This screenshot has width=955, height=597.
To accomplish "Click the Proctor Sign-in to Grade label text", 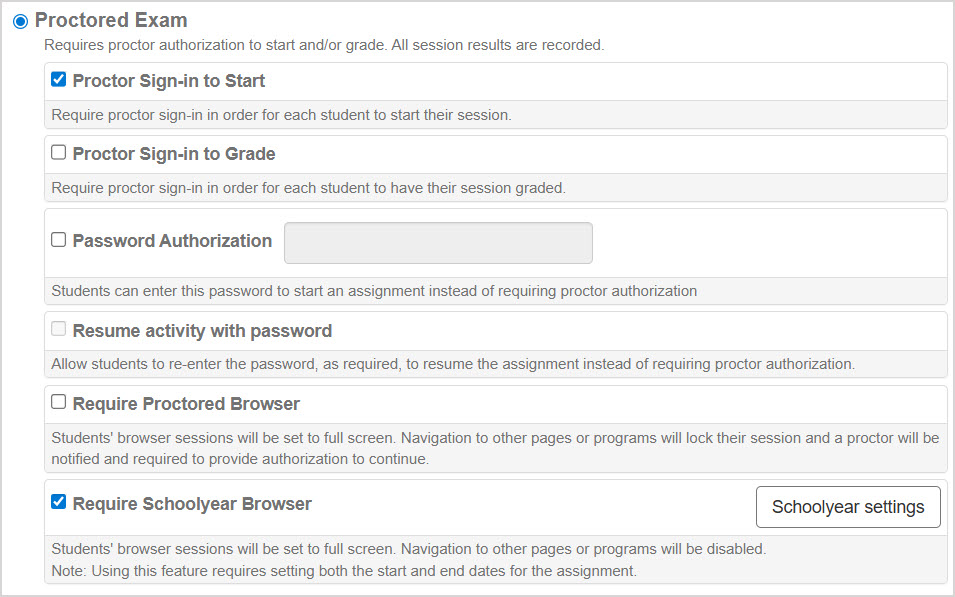I will point(173,154).
